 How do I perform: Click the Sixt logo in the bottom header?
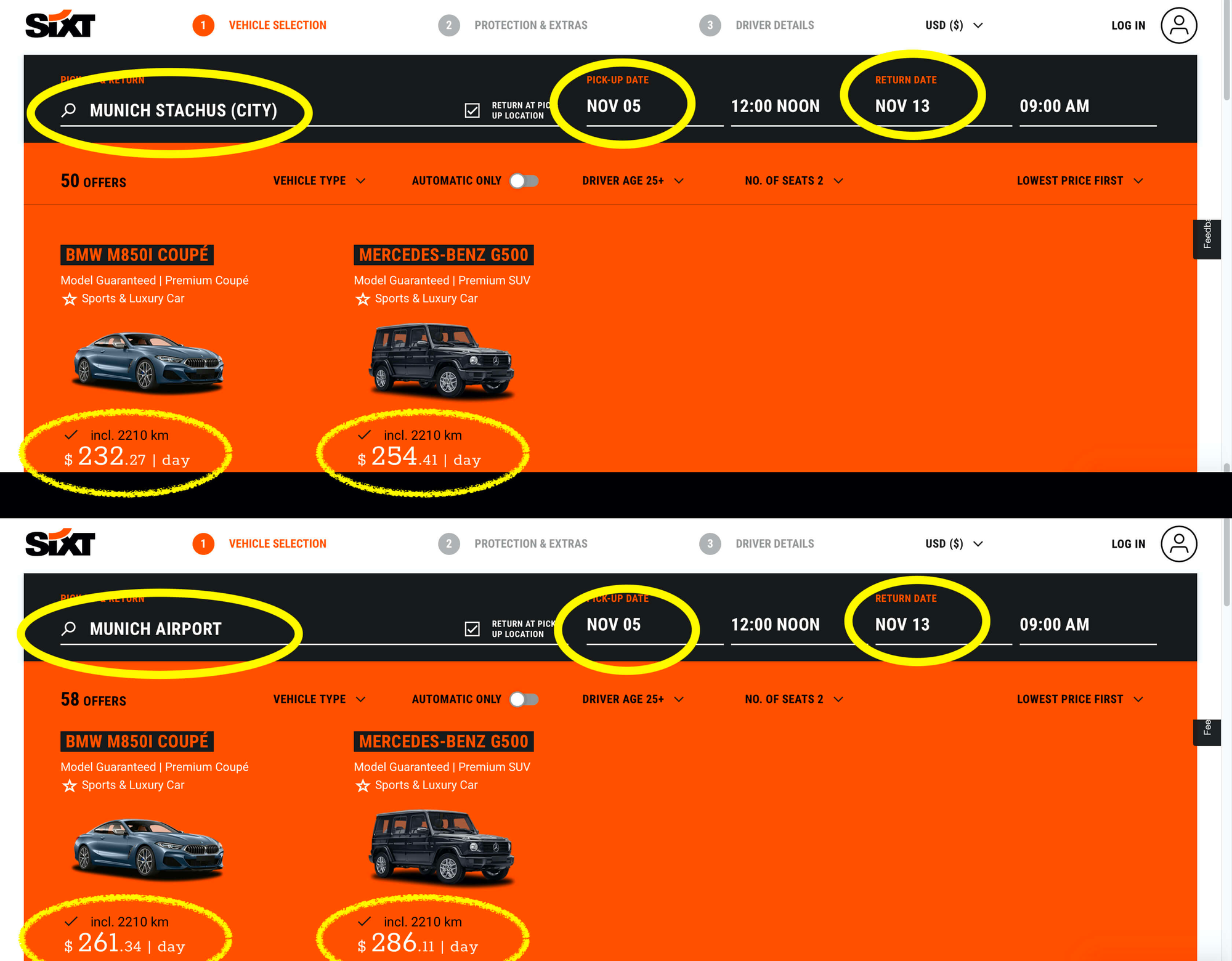[60, 543]
